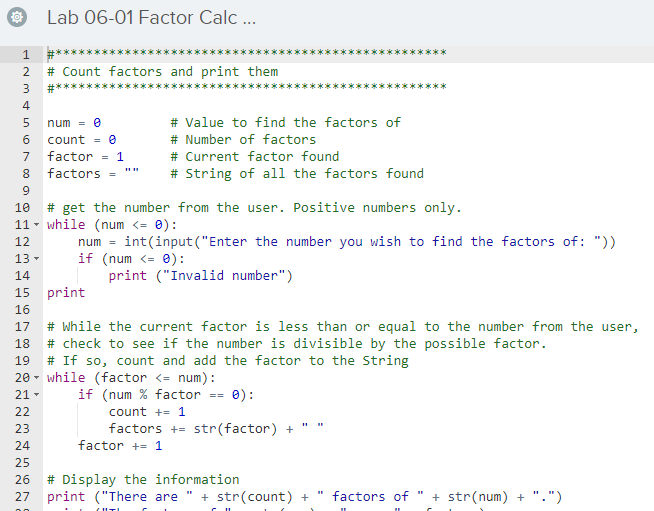Viewport: 654px width, 511px height.
Task: Fold the if (num % factor == 0) block on line 21
Action: (x=37, y=394)
